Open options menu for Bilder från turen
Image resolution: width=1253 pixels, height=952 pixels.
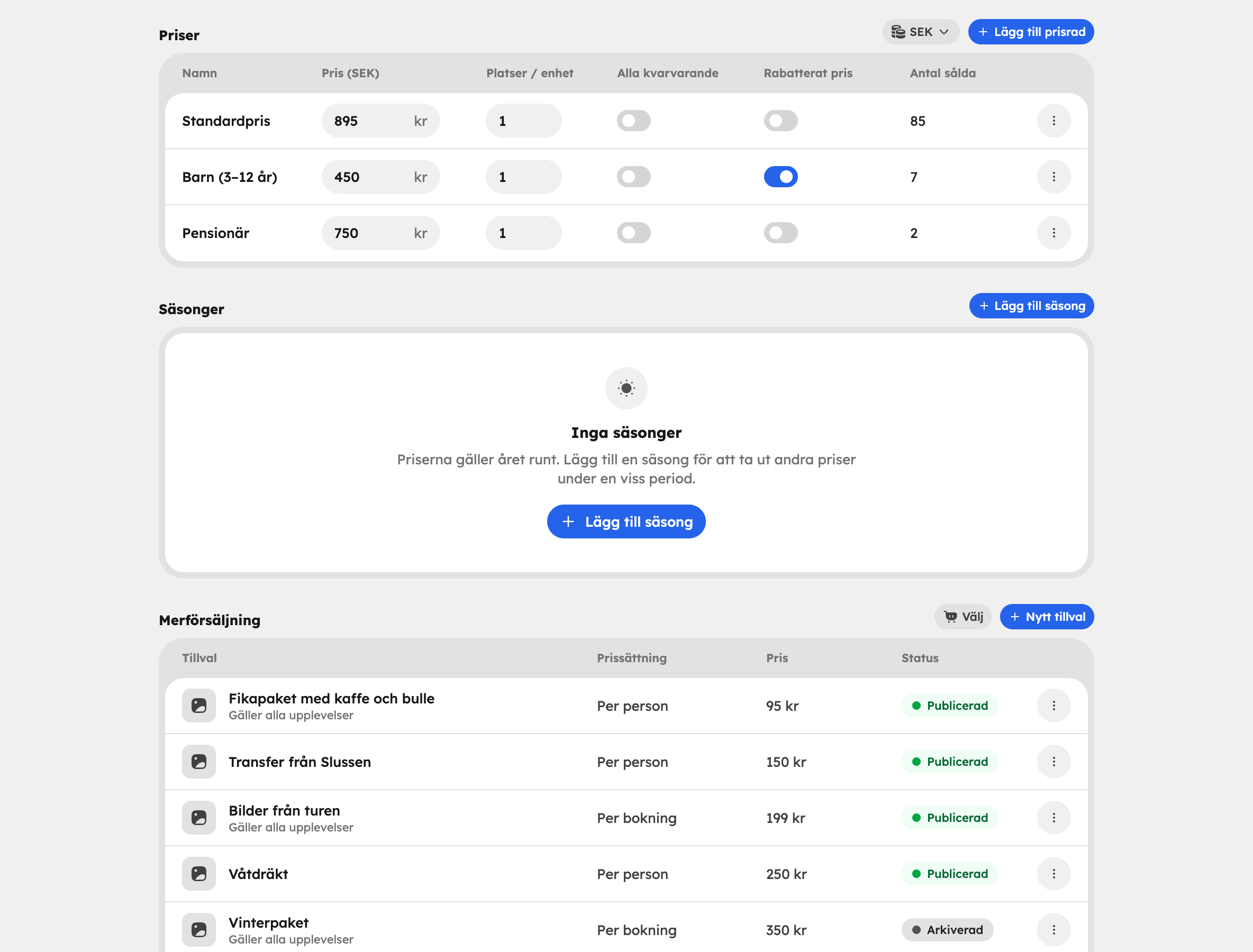tap(1054, 818)
